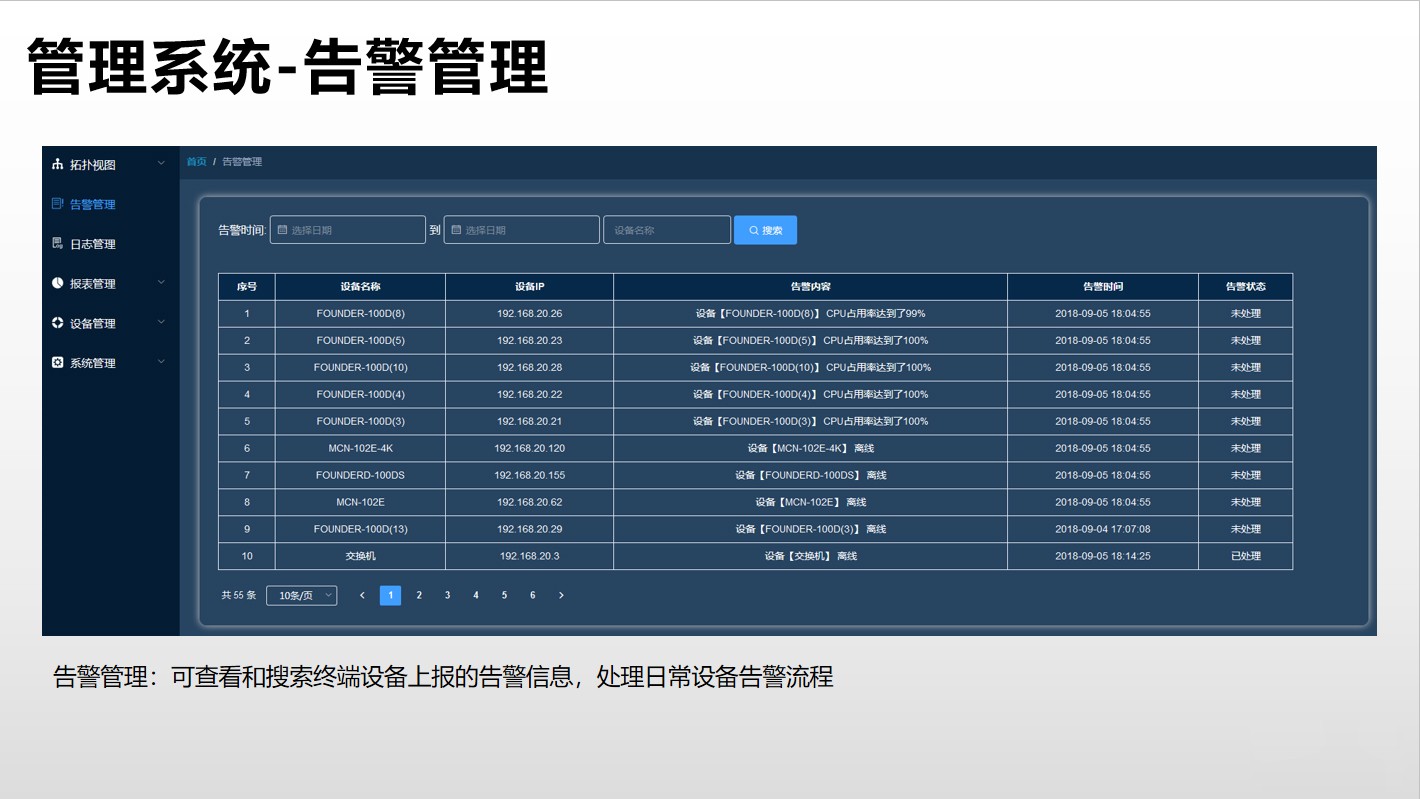This screenshot has height=799, width=1420.
Task: Click alarm about FOUNDER-100D(8) CPU 99%
Action: 810,314
